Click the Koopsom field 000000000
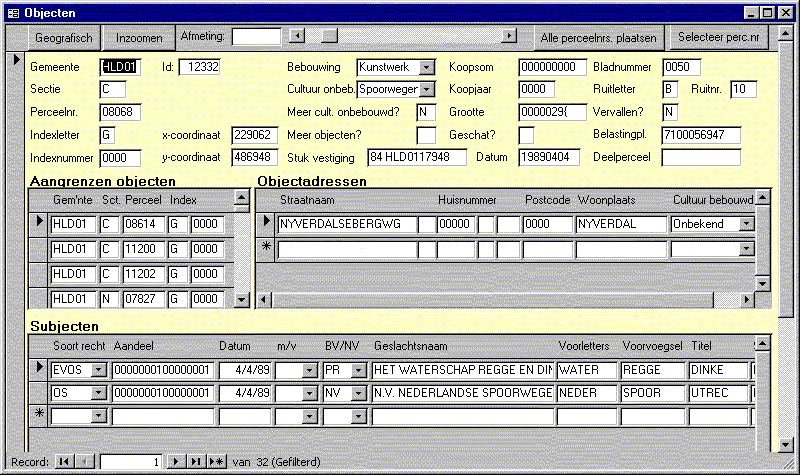800x475 pixels. point(552,67)
